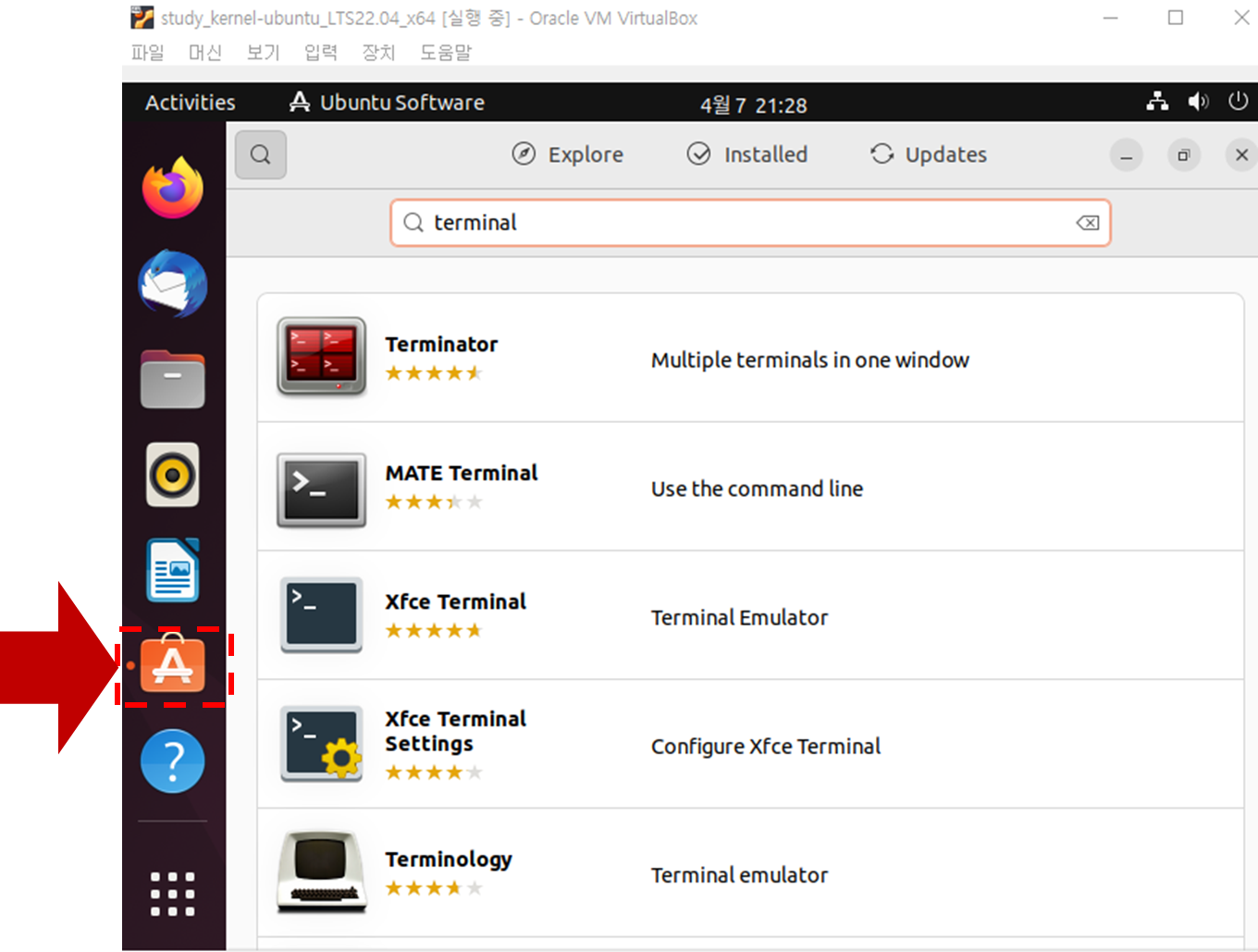Image resolution: width=1258 pixels, height=952 pixels.
Task: Open Rhythmbox music player in dock
Action: 173,476
